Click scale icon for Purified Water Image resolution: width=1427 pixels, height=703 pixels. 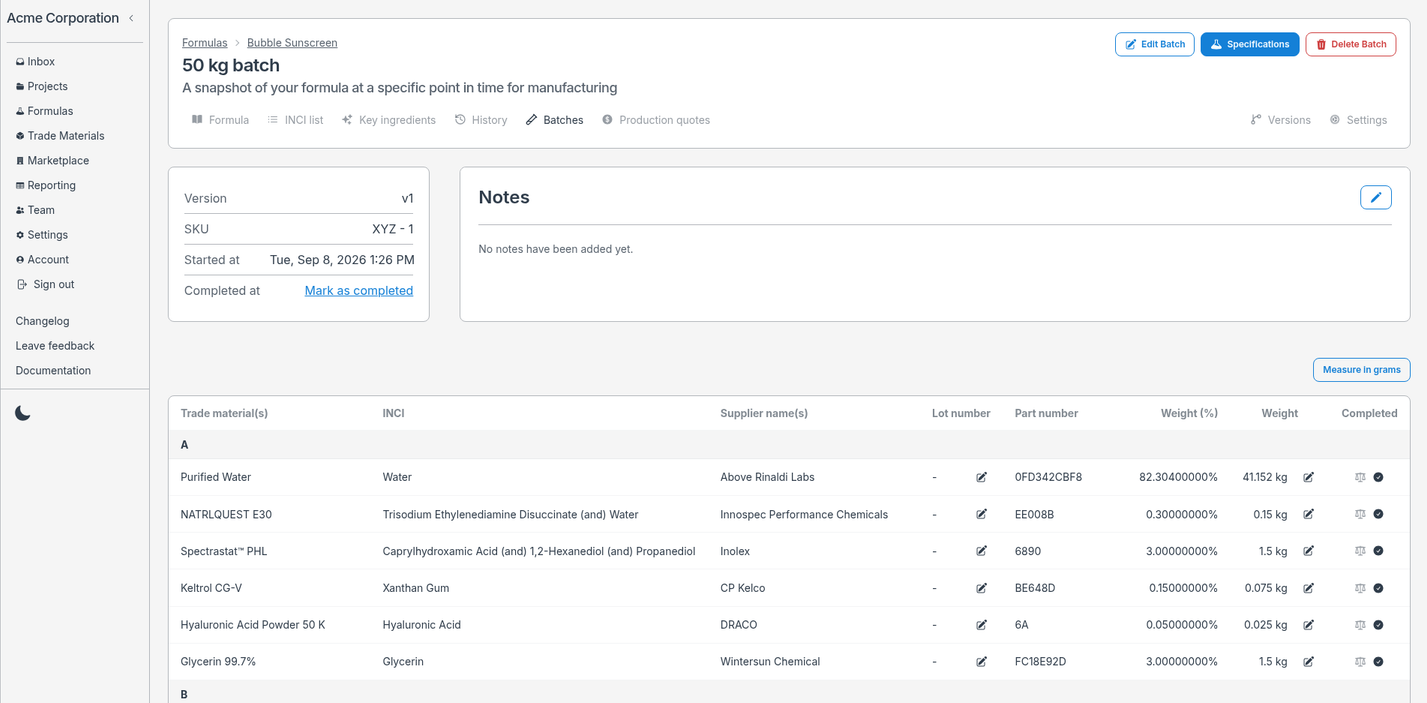(x=1360, y=477)
